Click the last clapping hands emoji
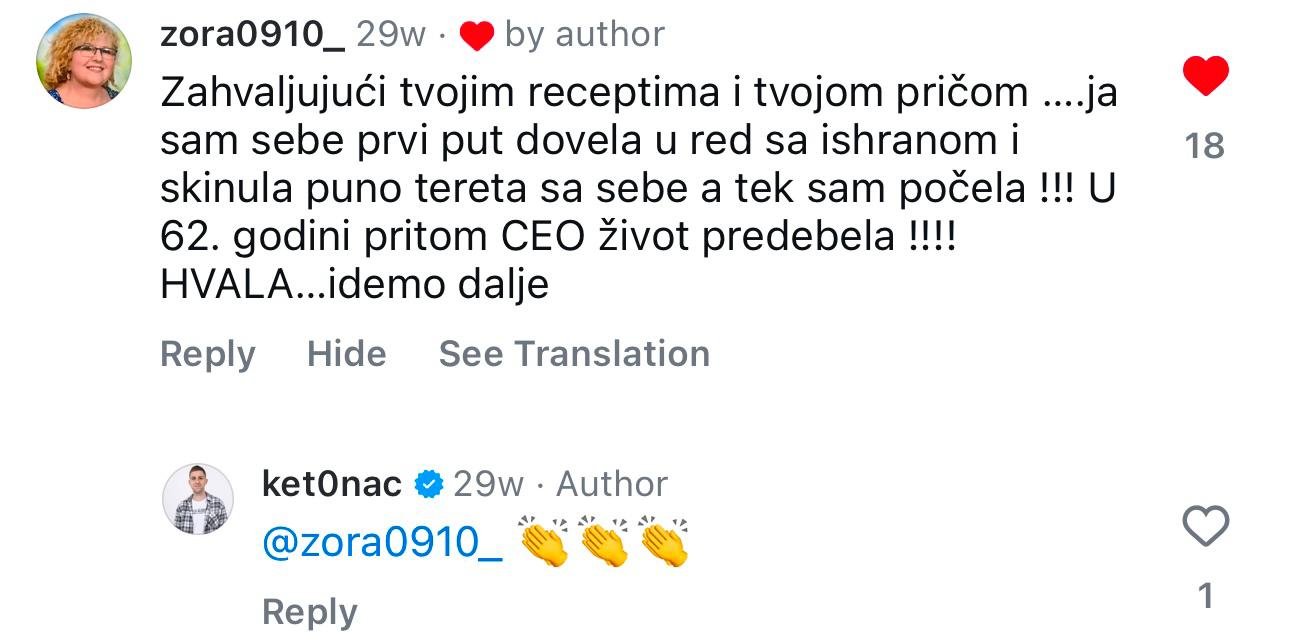The width and height of the screenshot is (1290, 643). coord(665,542)
